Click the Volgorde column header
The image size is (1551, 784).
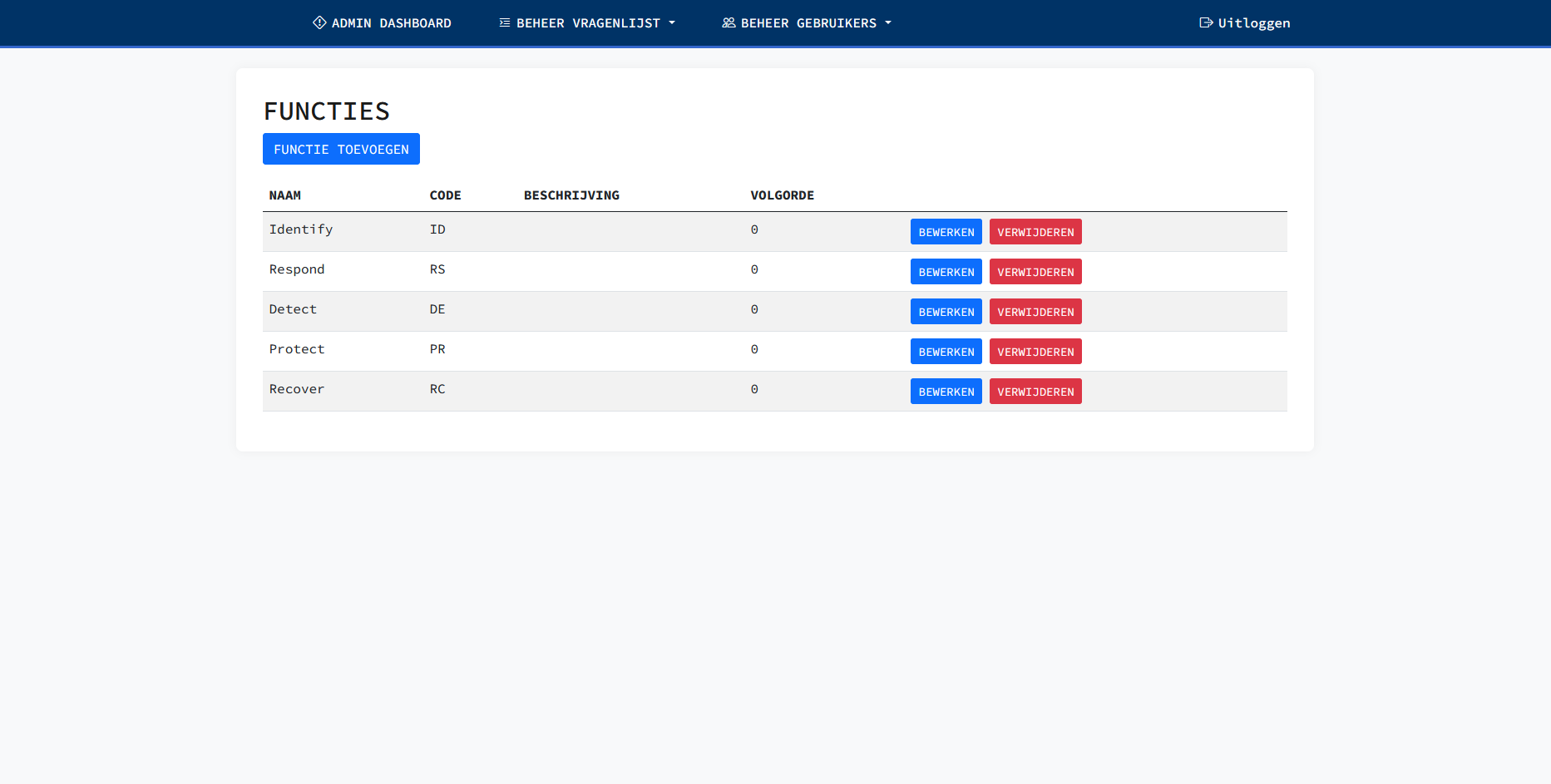tap(782, 195)
